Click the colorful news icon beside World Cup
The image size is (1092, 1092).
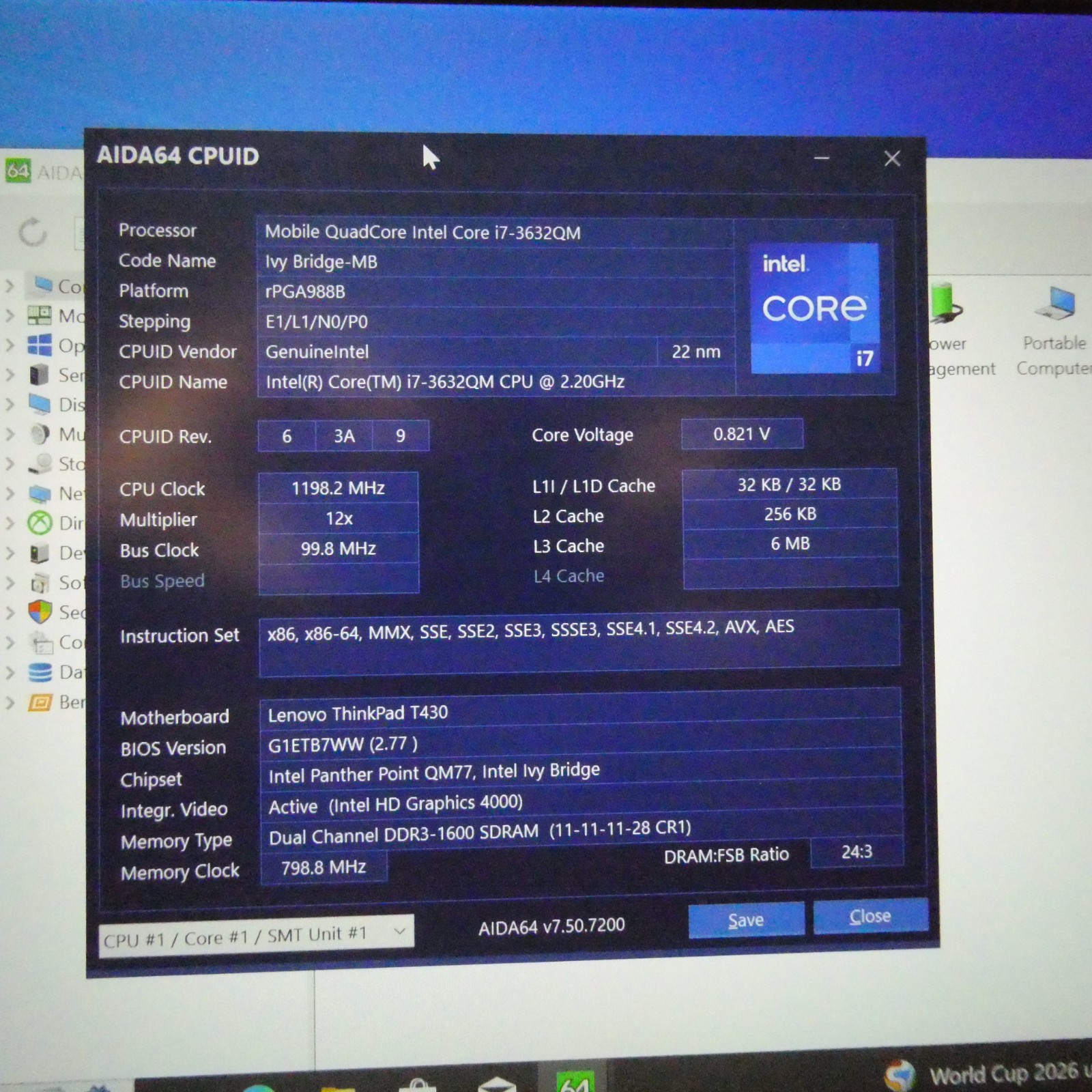tap(900, 1075)
